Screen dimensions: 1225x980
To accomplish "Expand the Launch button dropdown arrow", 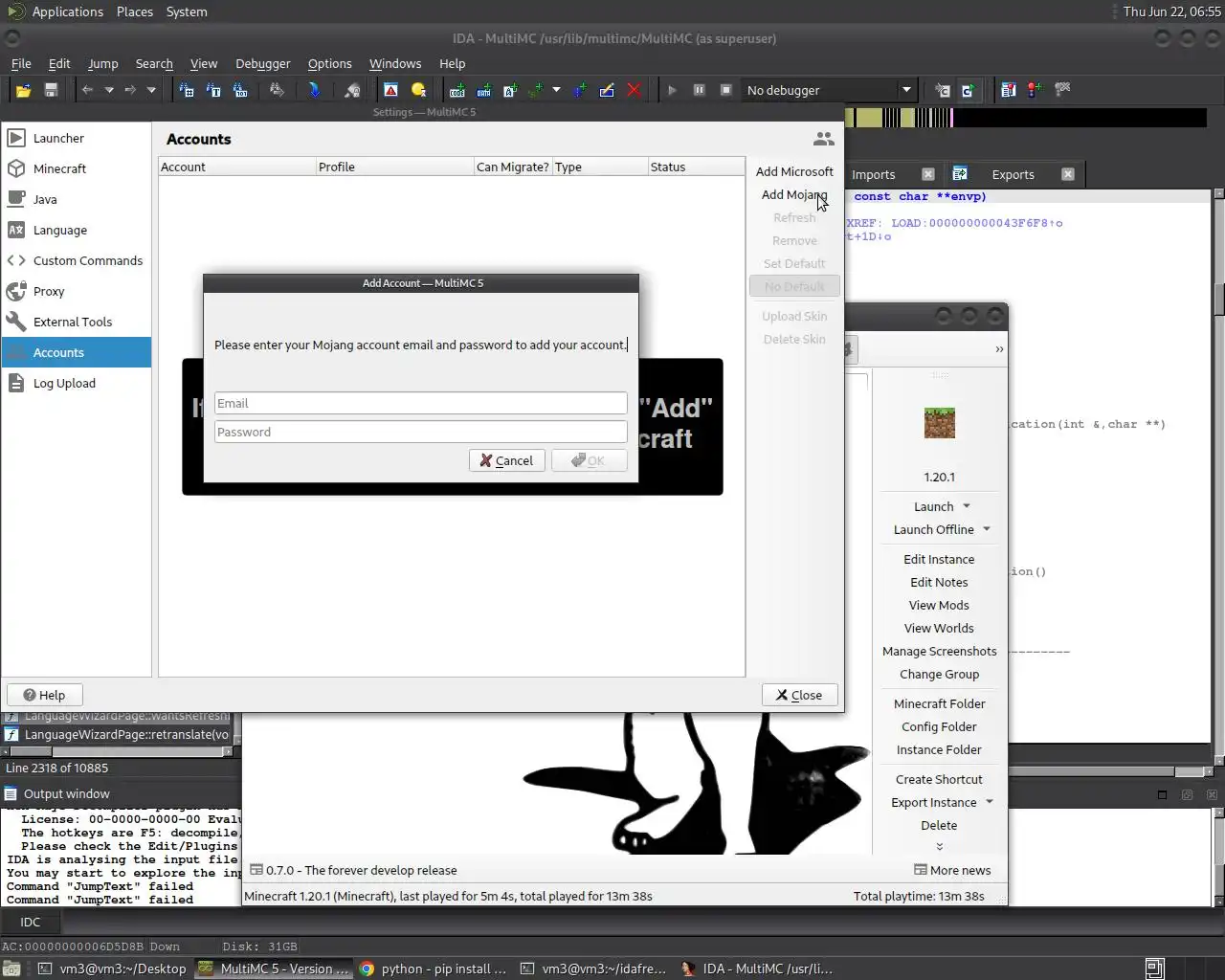I will click(x=967, y=506).
